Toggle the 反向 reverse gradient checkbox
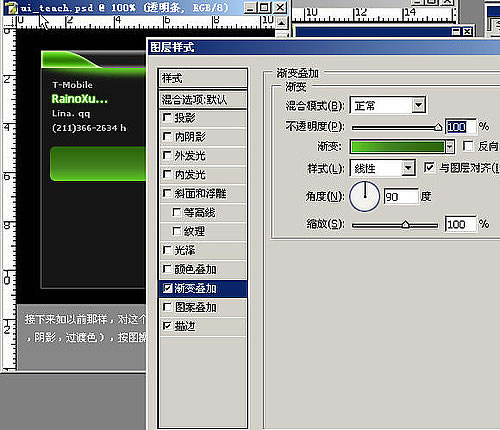Viewport: 500px width, 430px height. 468,146
